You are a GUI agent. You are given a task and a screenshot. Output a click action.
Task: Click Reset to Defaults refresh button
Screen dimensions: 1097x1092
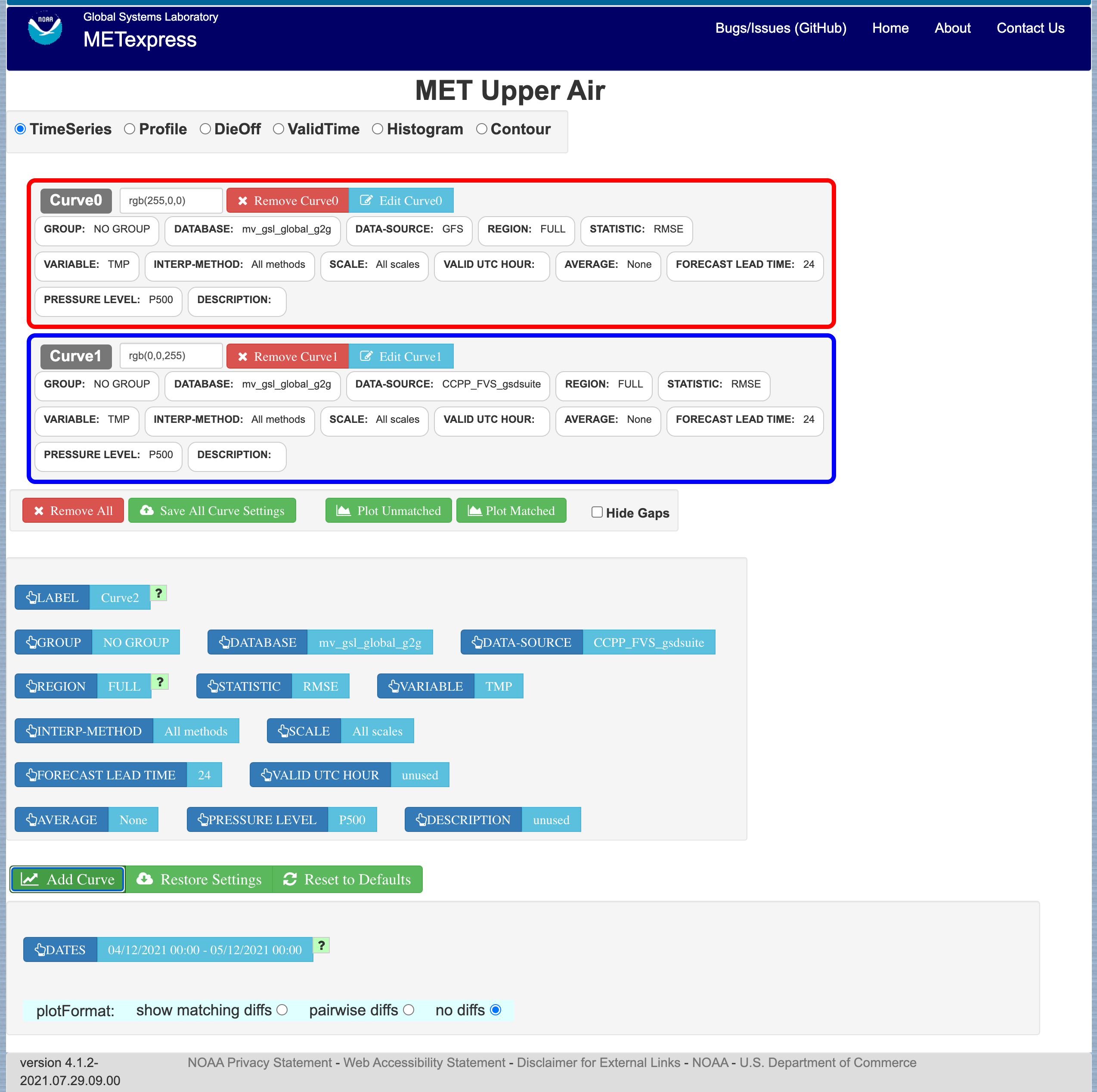[347, 879]
